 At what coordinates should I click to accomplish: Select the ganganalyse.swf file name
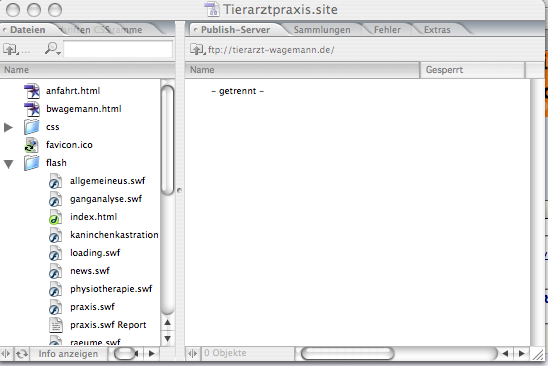106,199
